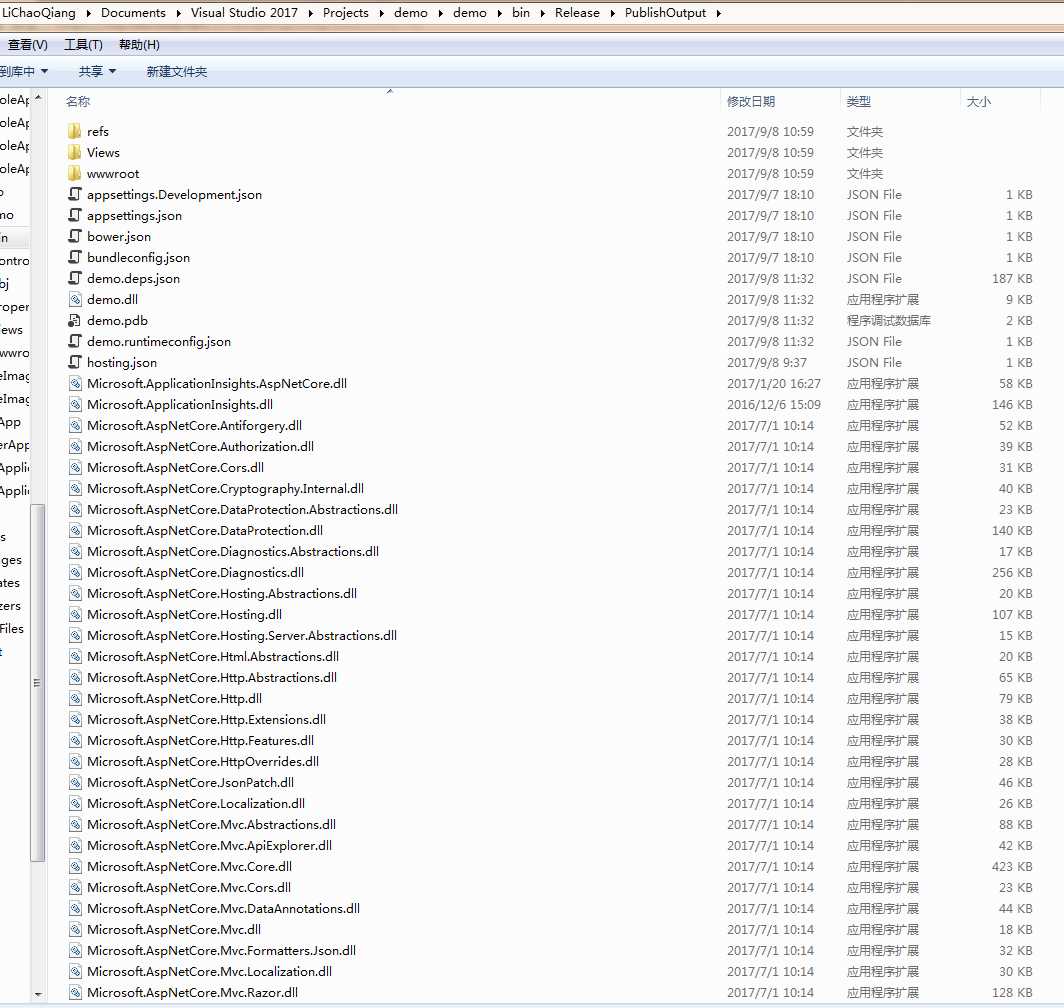Open the 工具(T) menu
Viewport: 1064px width, 1008px height.
(83, 45)
